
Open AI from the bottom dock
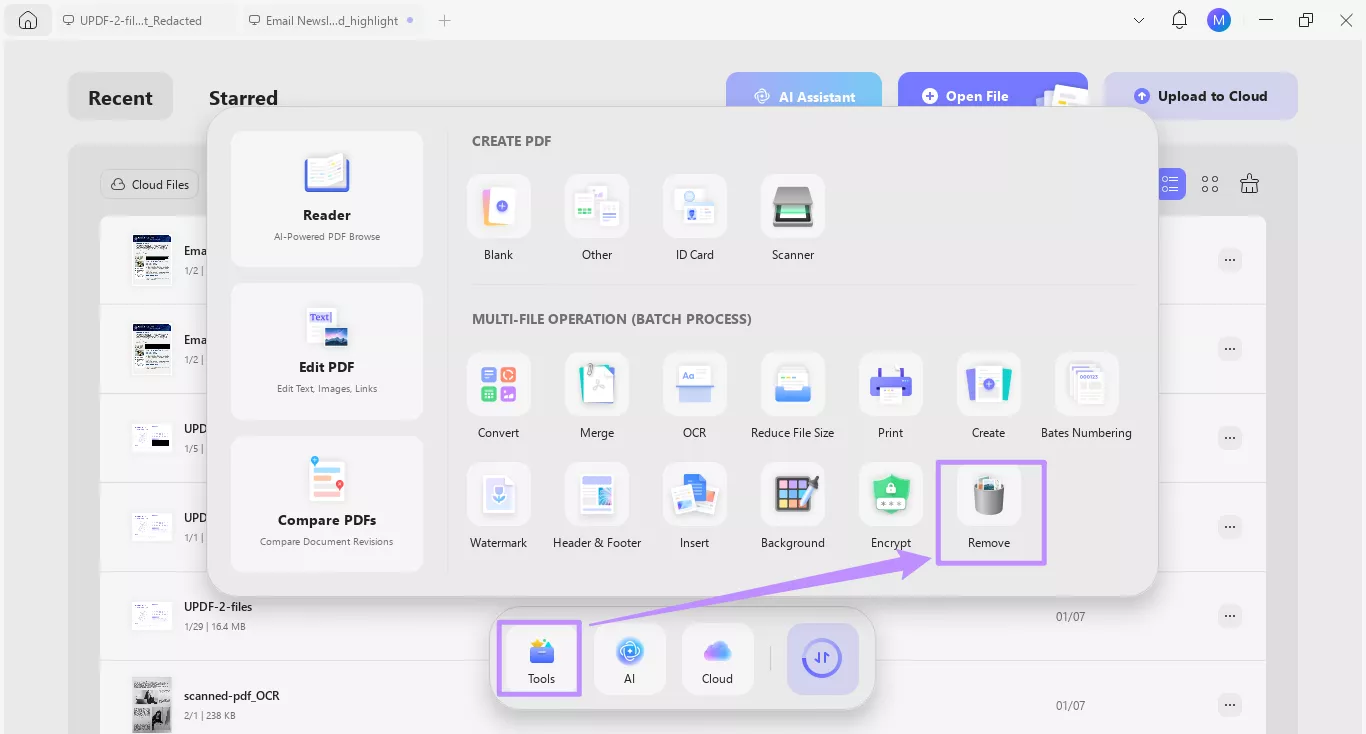630,659
